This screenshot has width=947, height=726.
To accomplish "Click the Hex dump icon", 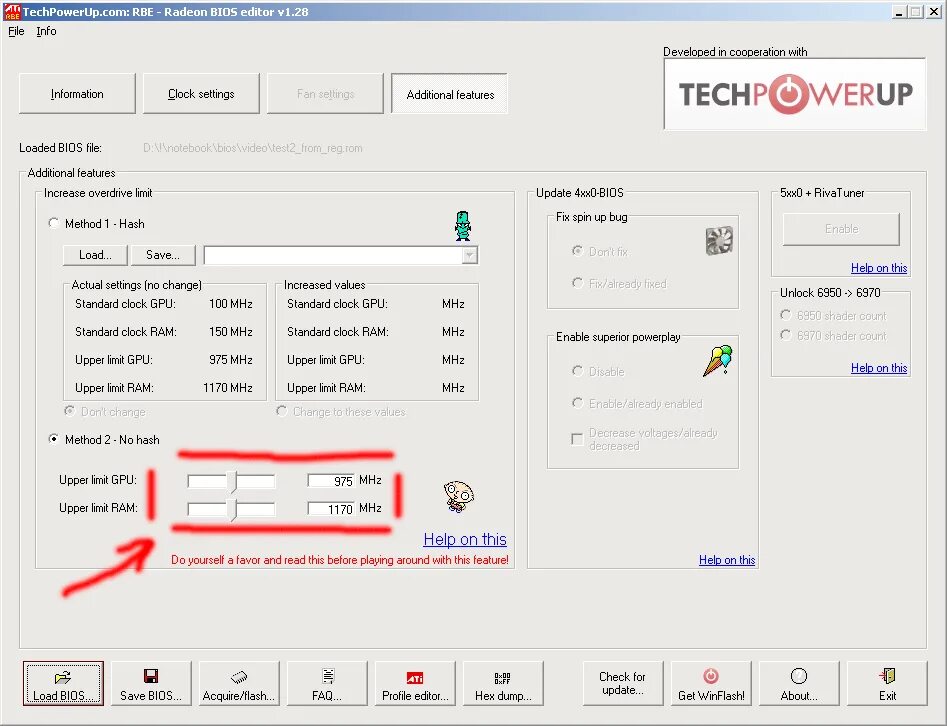I will pyautogui.click(x=502, y=678).
